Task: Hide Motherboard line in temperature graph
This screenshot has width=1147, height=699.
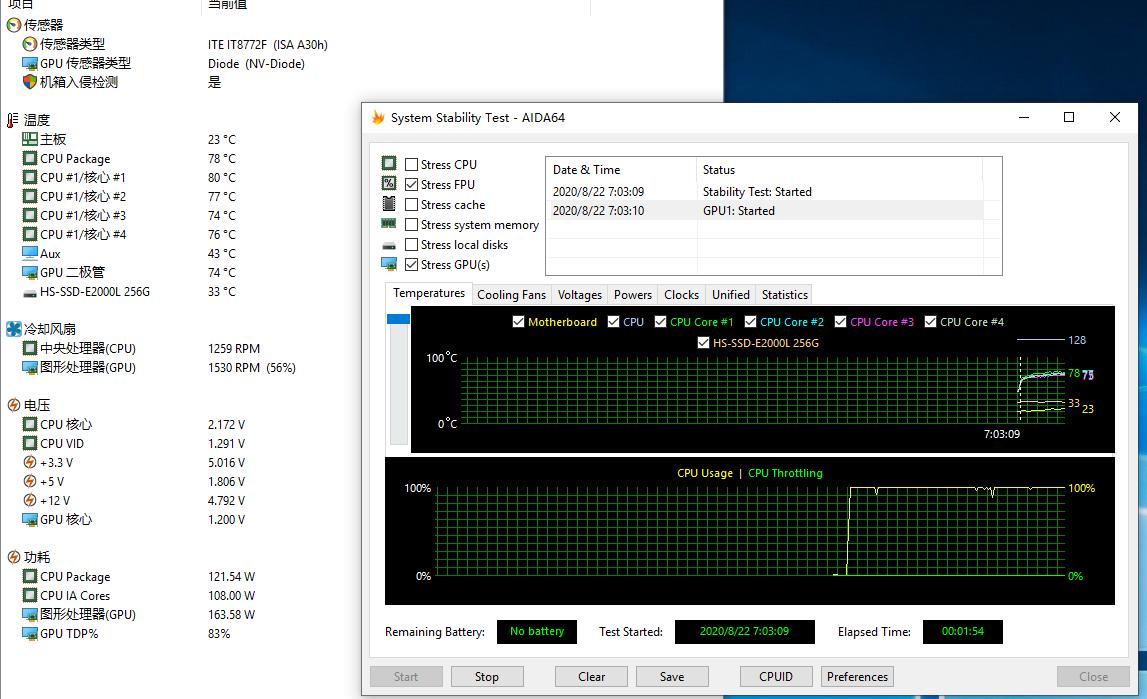Action: (x=519, y=322)
